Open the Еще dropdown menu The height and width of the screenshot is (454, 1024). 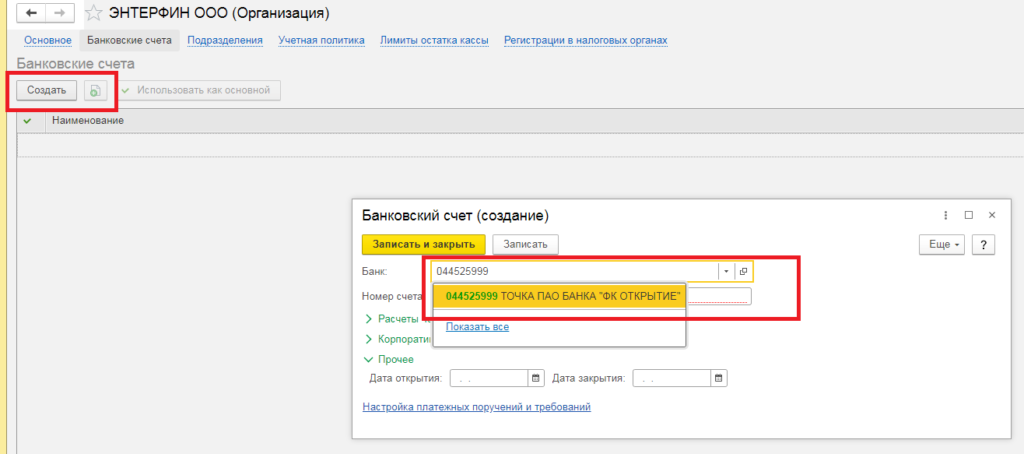point(942,245)
